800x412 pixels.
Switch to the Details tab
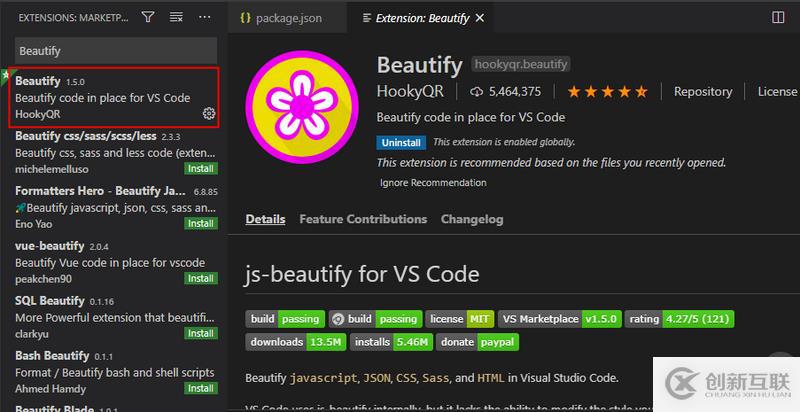[x=265, y=219]
